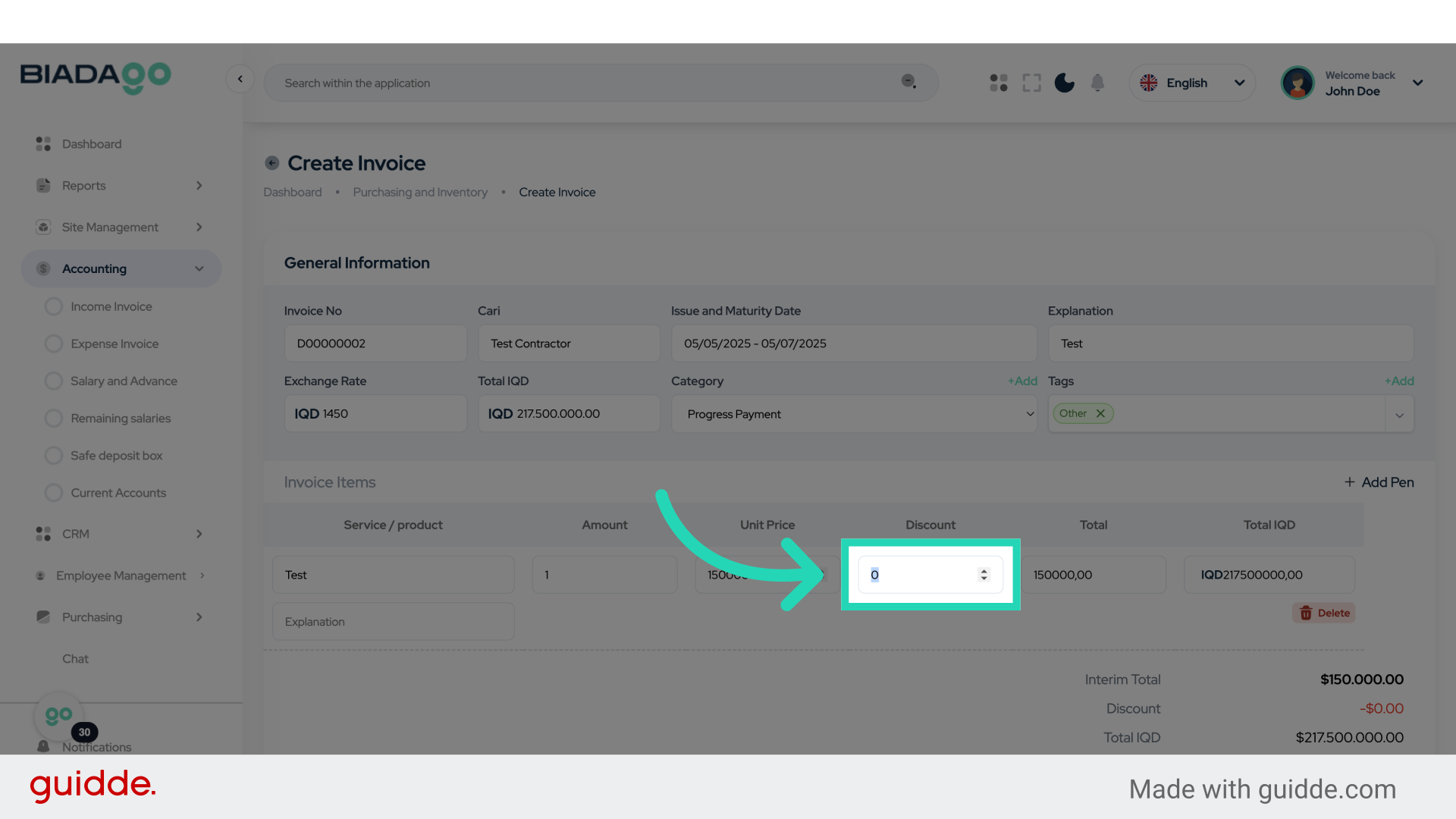Image resolution: width=1456 pixels, height=819 pixels.
Task: Go back arrow beside Create Invoice
Action: click(271, 163)
